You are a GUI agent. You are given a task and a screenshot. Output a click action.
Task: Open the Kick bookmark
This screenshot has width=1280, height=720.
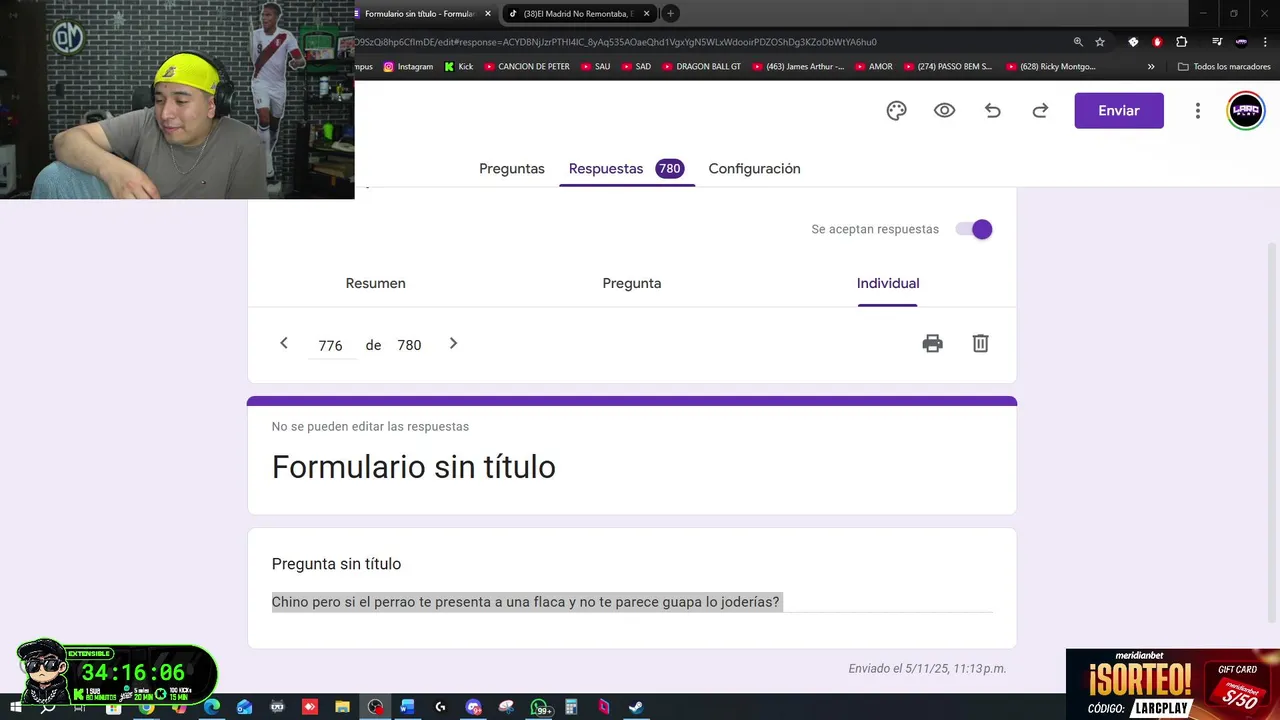459,67
